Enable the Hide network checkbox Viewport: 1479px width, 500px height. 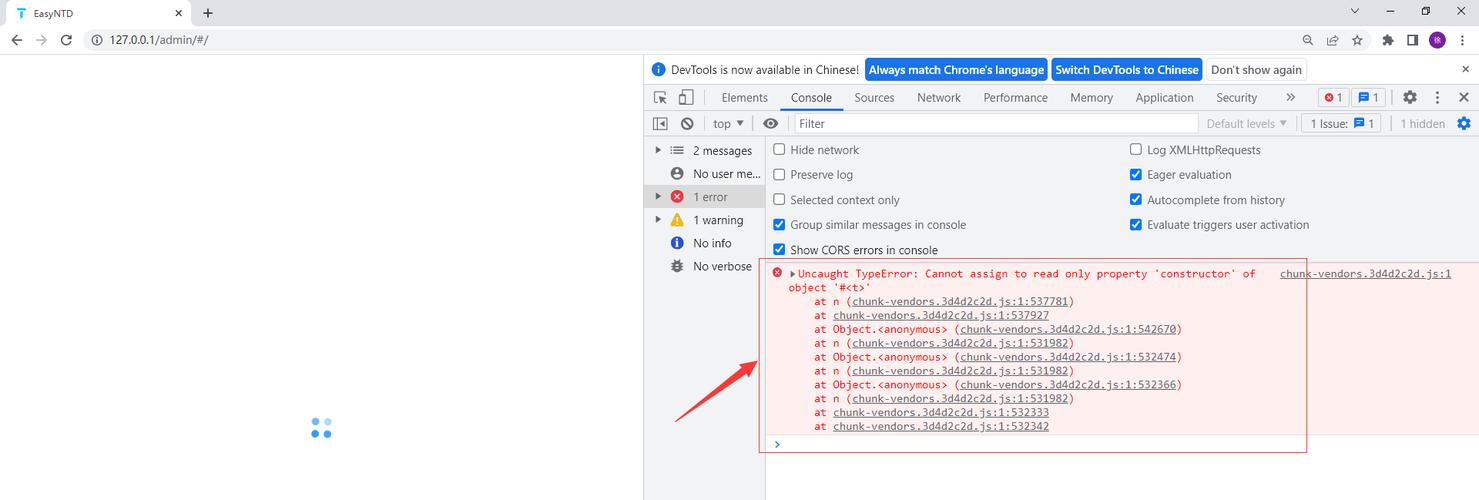tap(779, 150)
